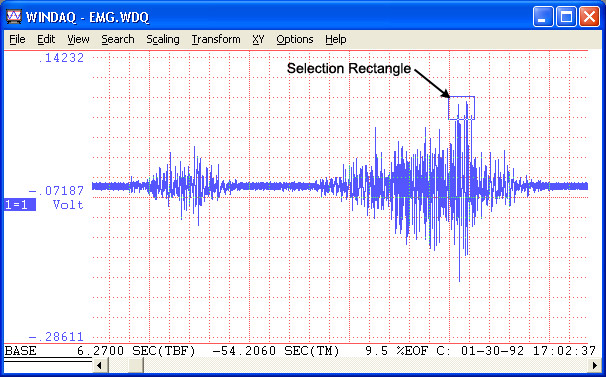606x377 pixels.
Task: Click the scrollbar right arrow
Action: [x=594, y=365]
